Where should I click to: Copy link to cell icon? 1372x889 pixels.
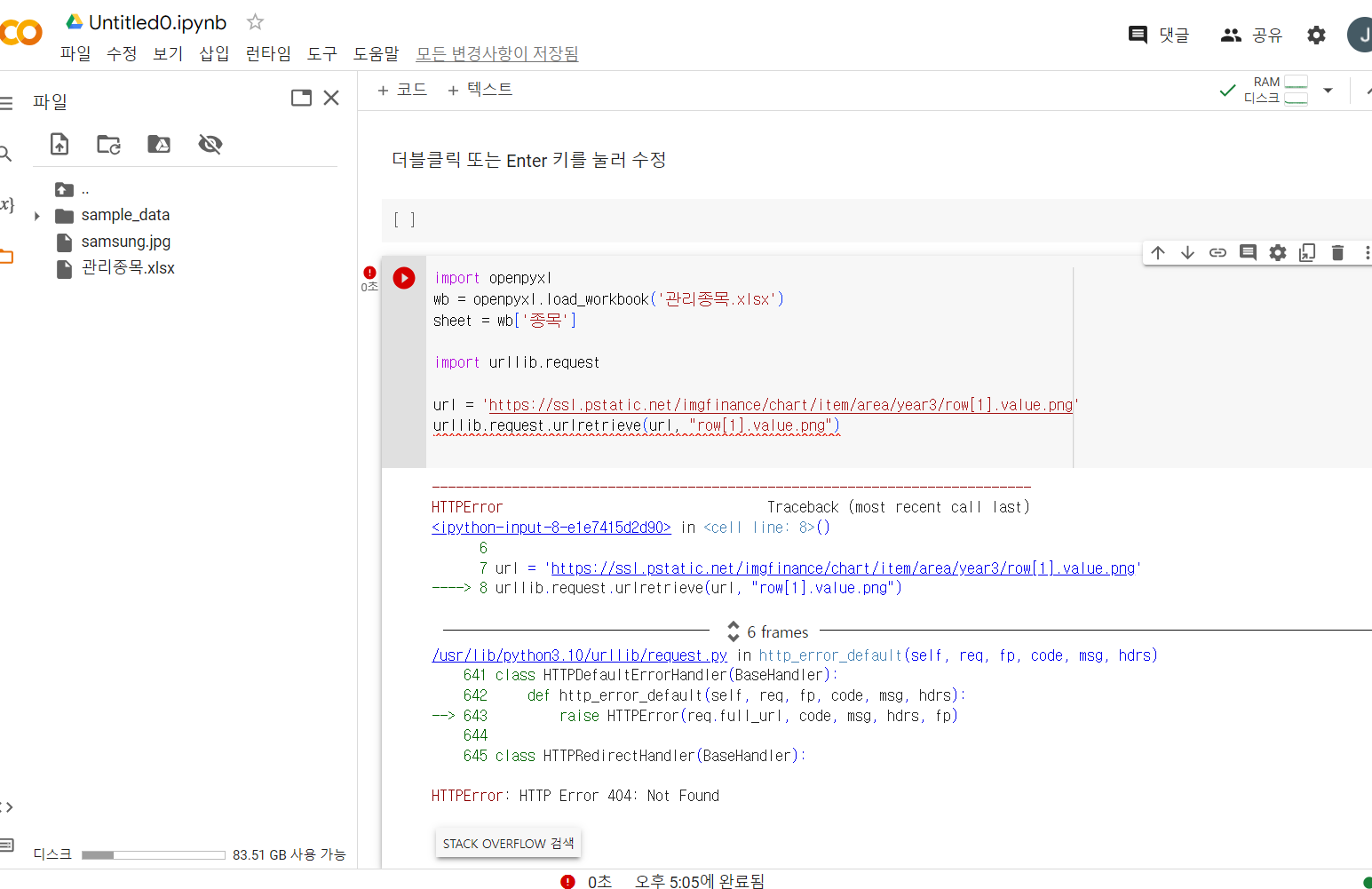pyautogui.click(x=1217, y=253)
